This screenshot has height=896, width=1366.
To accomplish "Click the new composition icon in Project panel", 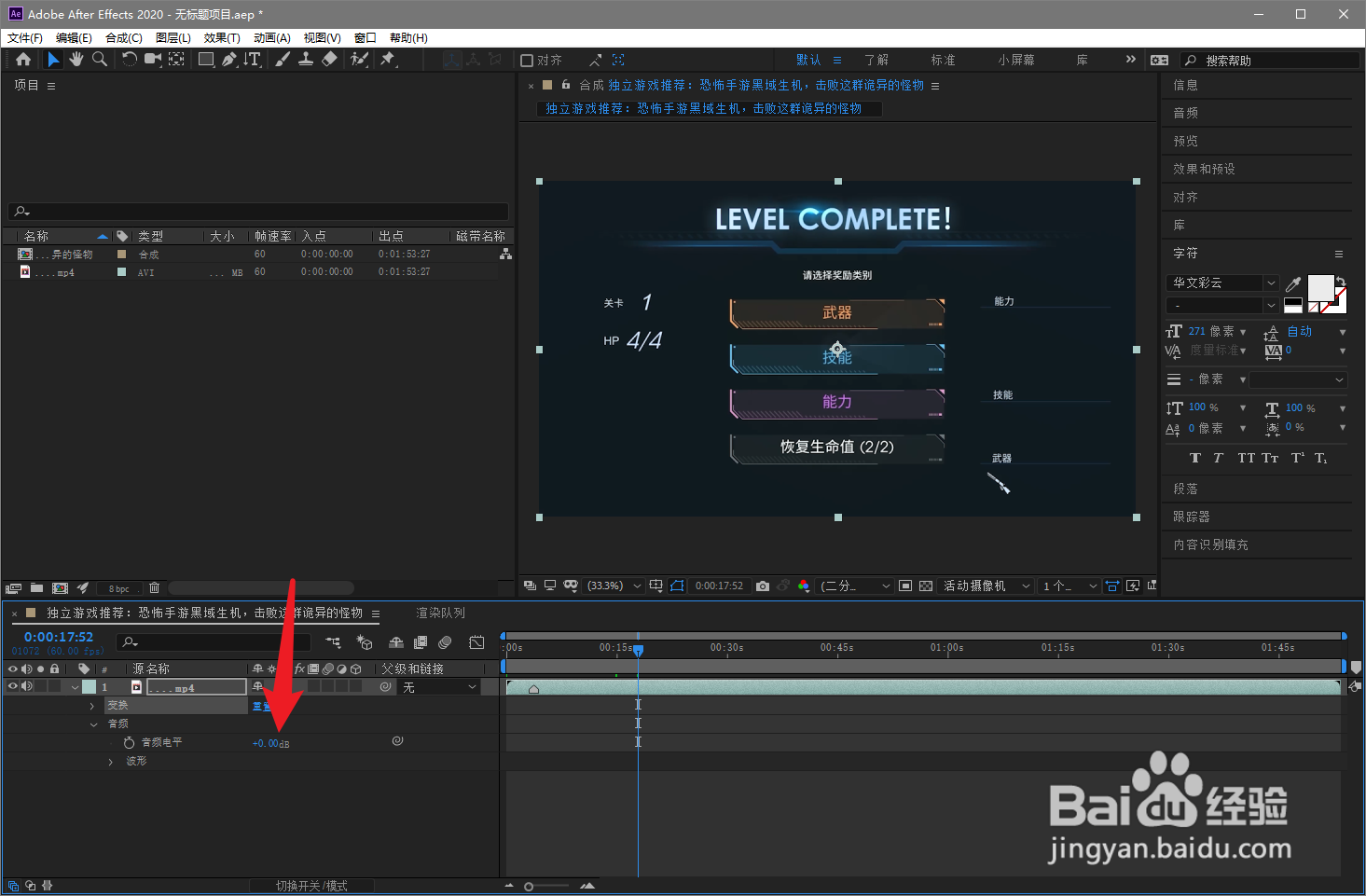I will [61, 588].
